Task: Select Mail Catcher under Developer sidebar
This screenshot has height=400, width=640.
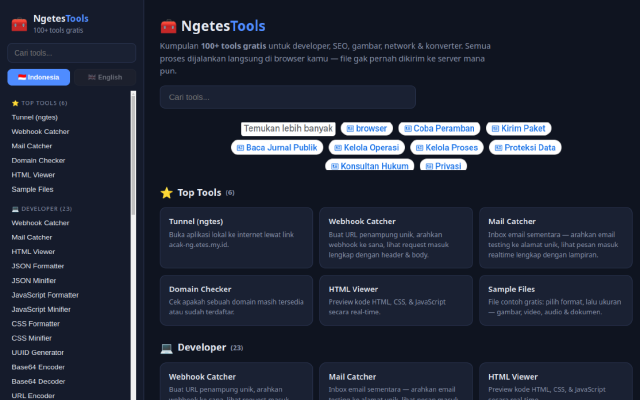Action: (31, 238)
